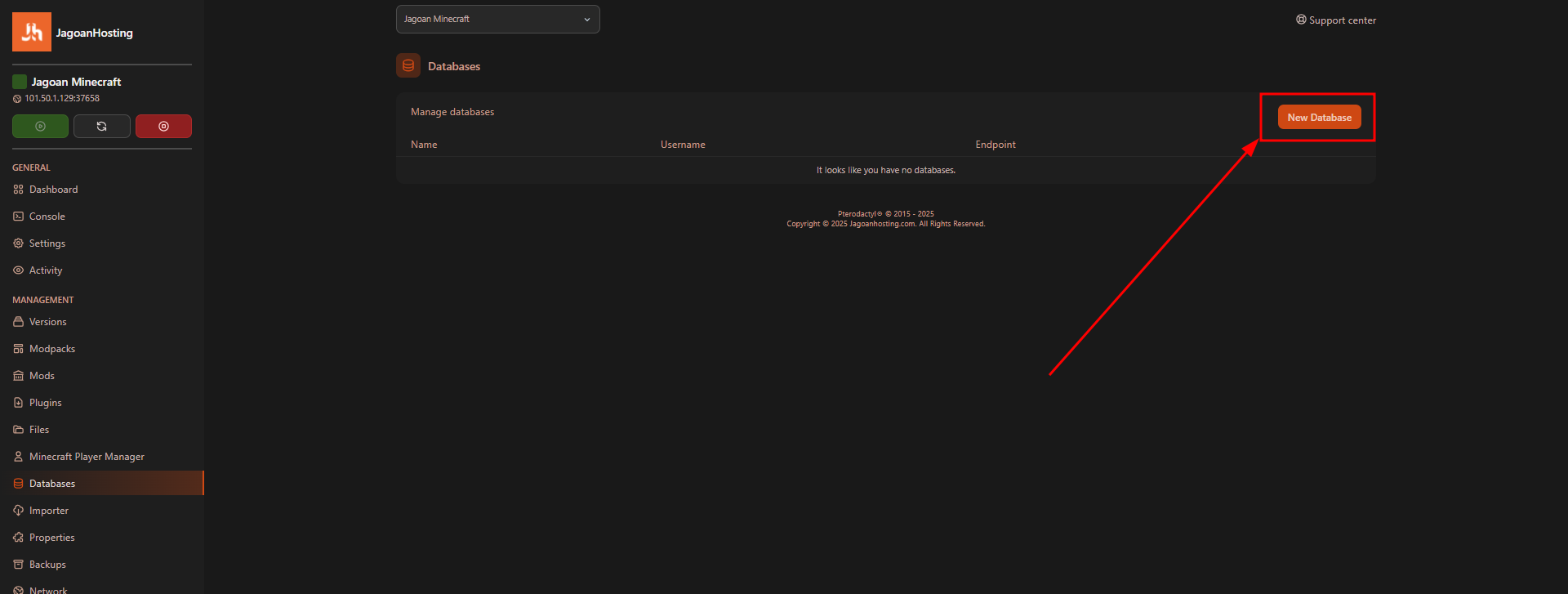Click the Network globe icon
This screenshot has height=594, width=1568.
point(18,590)
